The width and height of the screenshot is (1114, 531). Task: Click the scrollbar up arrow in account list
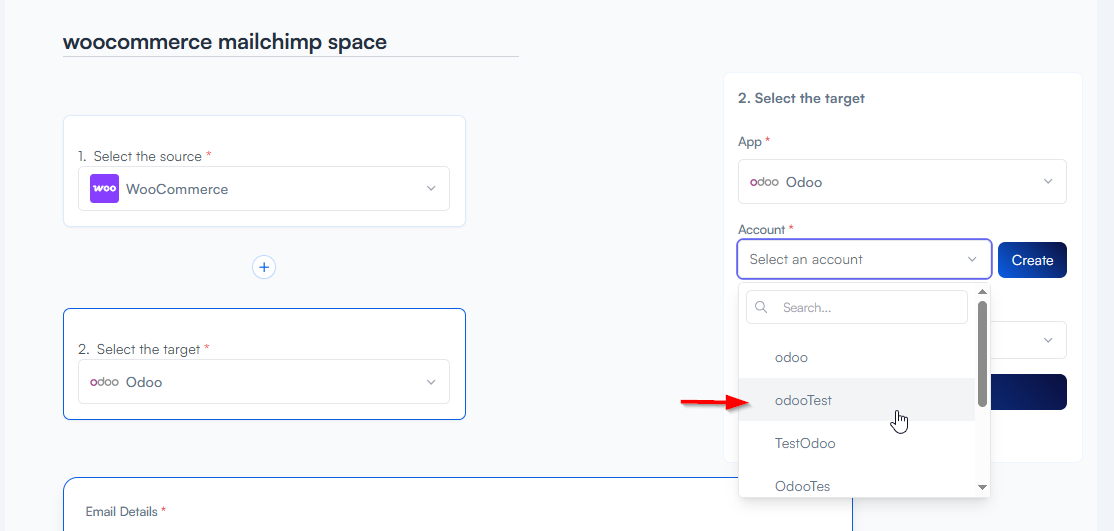tap(982, 292)
